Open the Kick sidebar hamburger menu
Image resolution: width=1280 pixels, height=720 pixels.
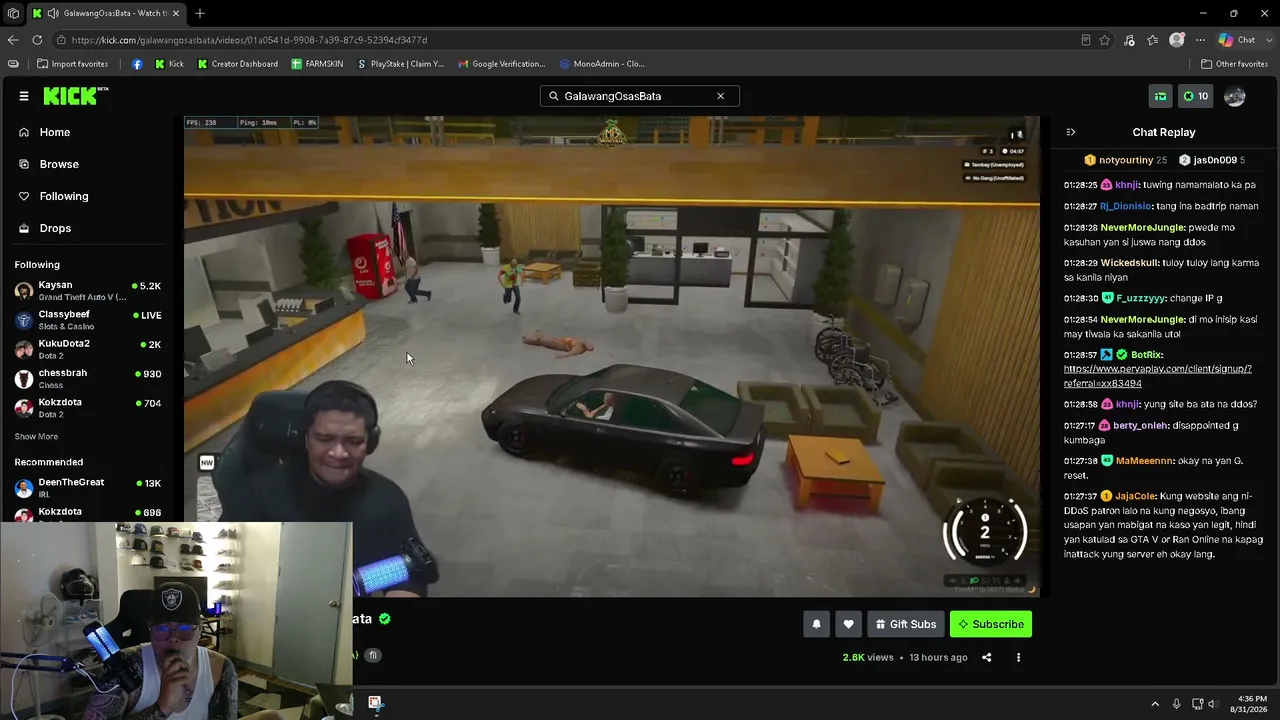(x=24, y=96)
